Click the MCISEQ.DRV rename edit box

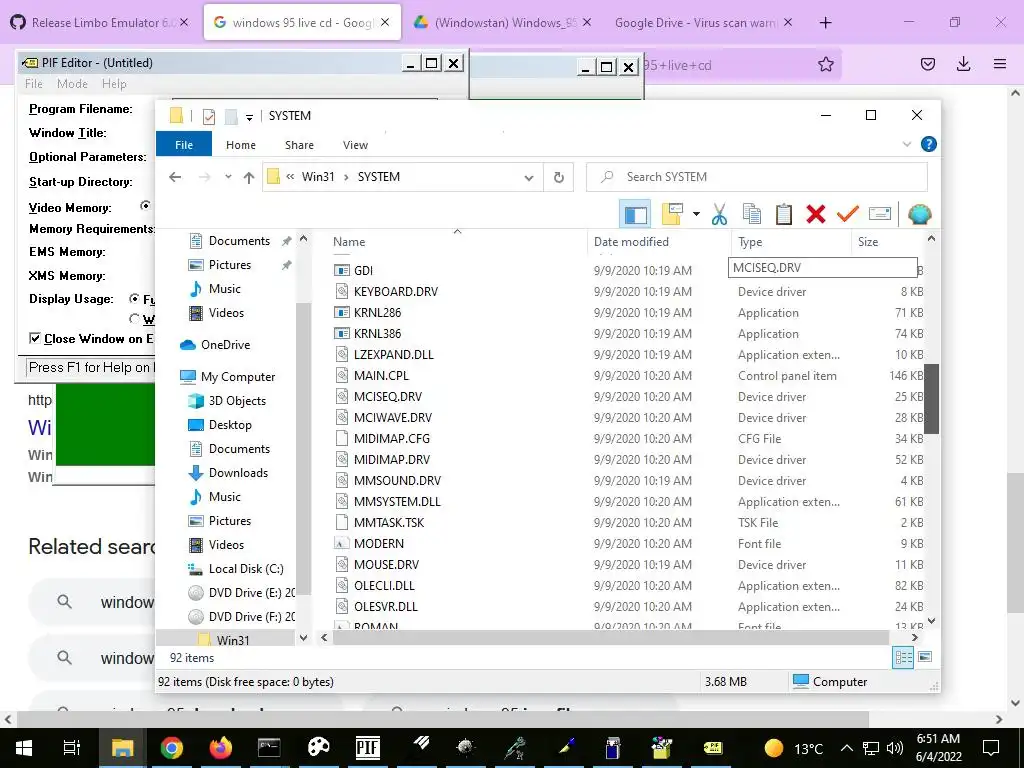click(822, 268)
